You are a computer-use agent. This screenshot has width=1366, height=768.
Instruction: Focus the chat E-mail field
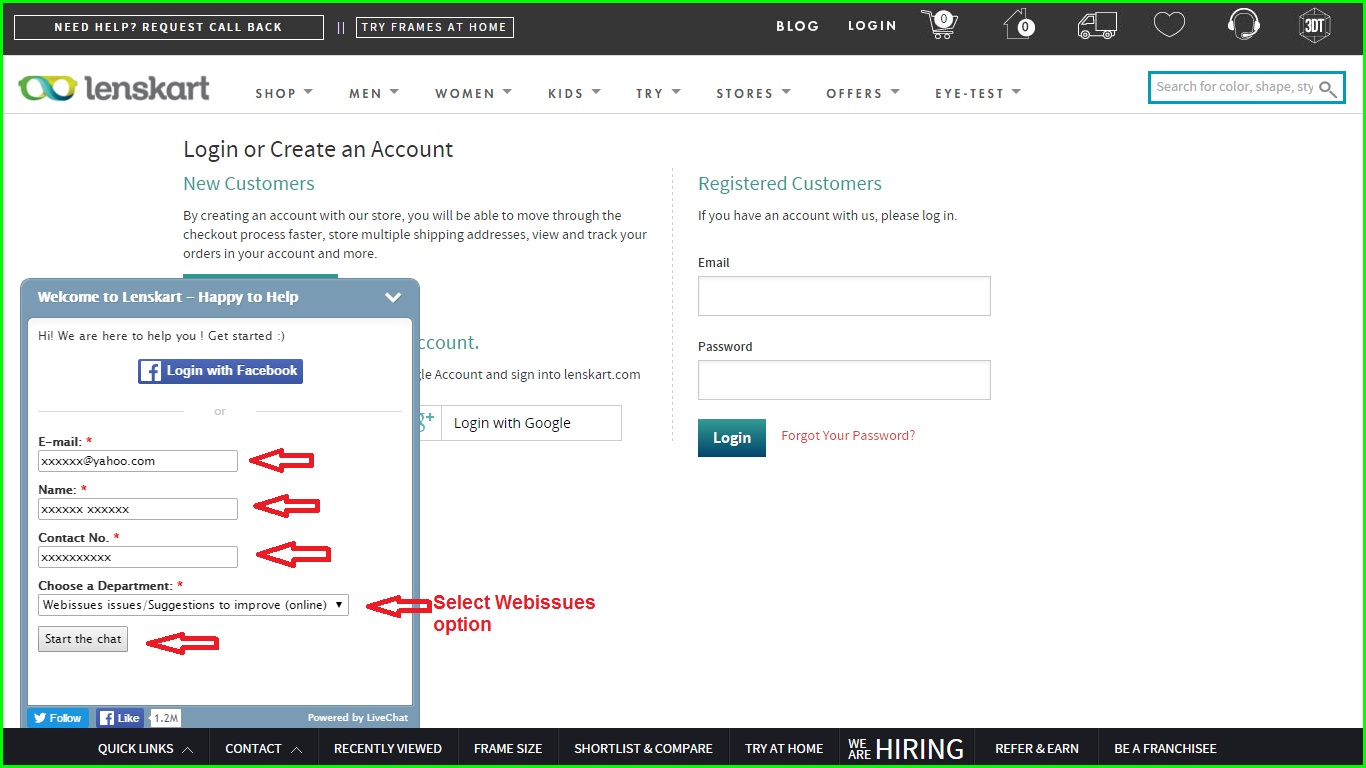(138, 461)
